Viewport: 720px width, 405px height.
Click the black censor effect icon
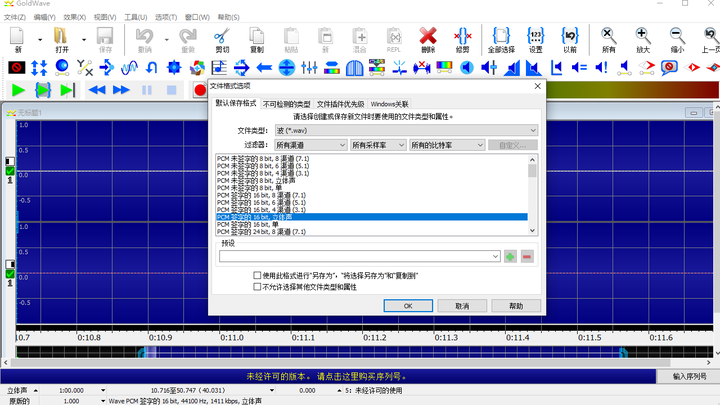17,68
